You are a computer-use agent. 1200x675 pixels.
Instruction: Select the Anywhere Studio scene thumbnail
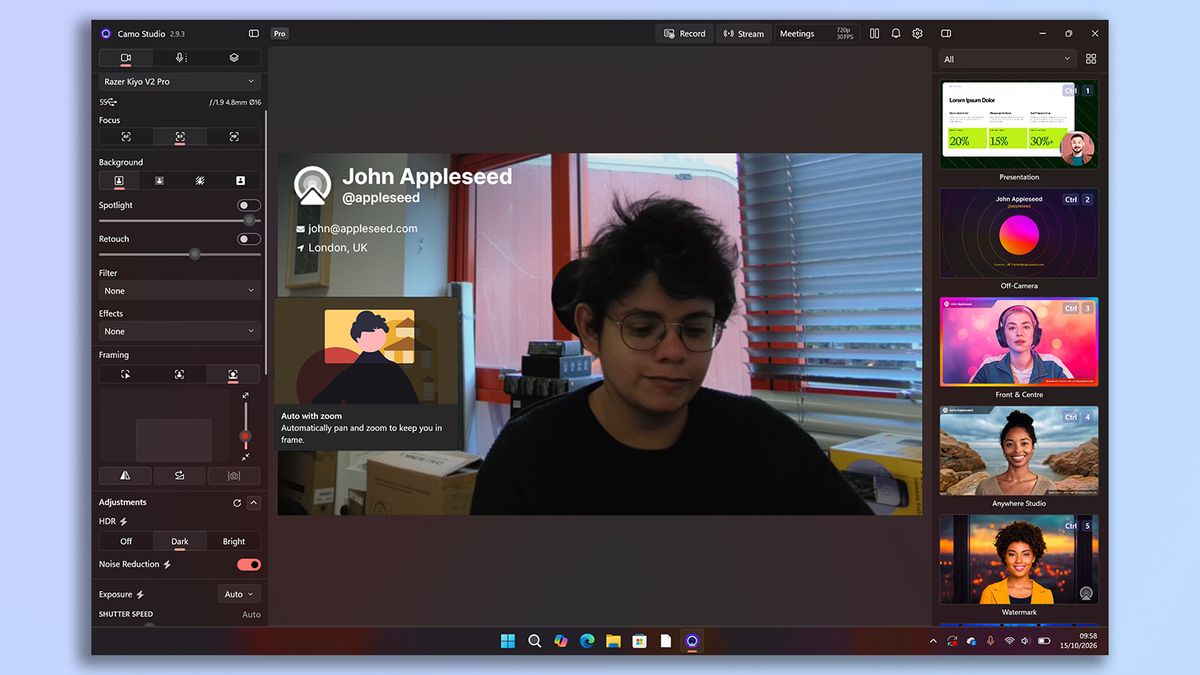[1019, 450]
